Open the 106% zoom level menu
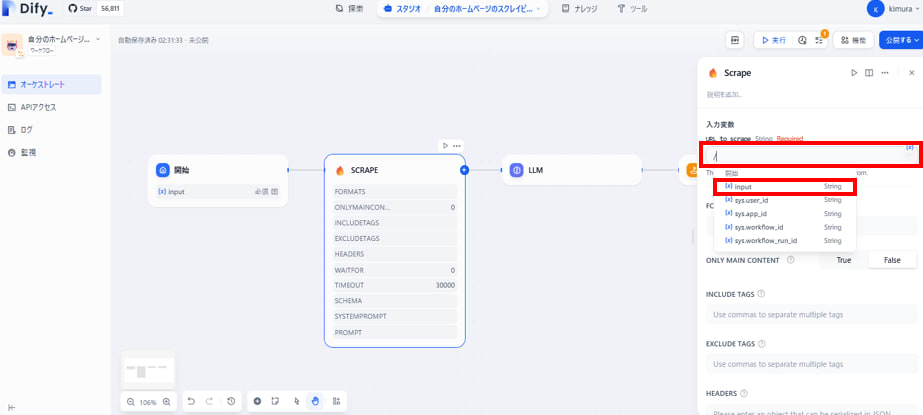Image resolution: width=923 pixels, height=415 pixels. 148,403
